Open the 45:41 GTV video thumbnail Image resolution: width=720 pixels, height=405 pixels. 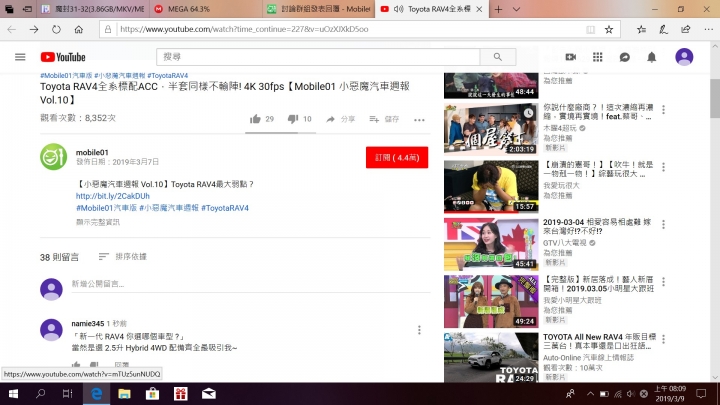click(491, 243)
